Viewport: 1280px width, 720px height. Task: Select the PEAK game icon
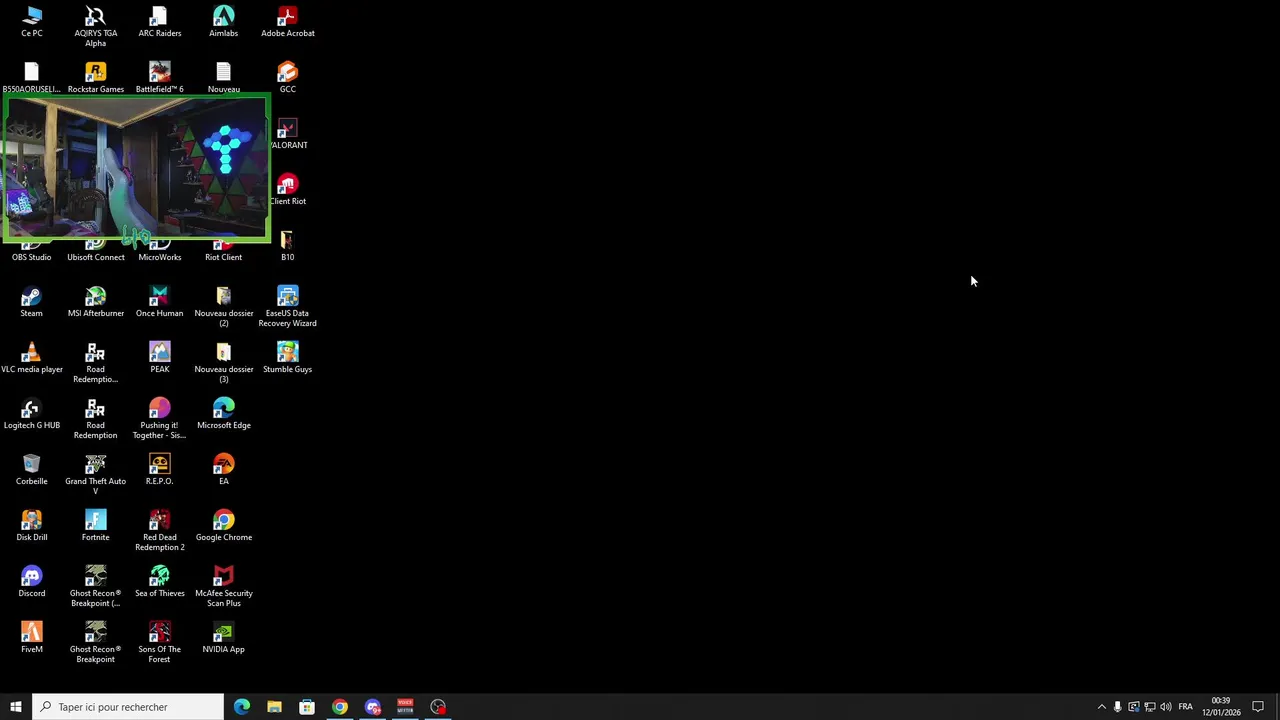pos(160,357)
